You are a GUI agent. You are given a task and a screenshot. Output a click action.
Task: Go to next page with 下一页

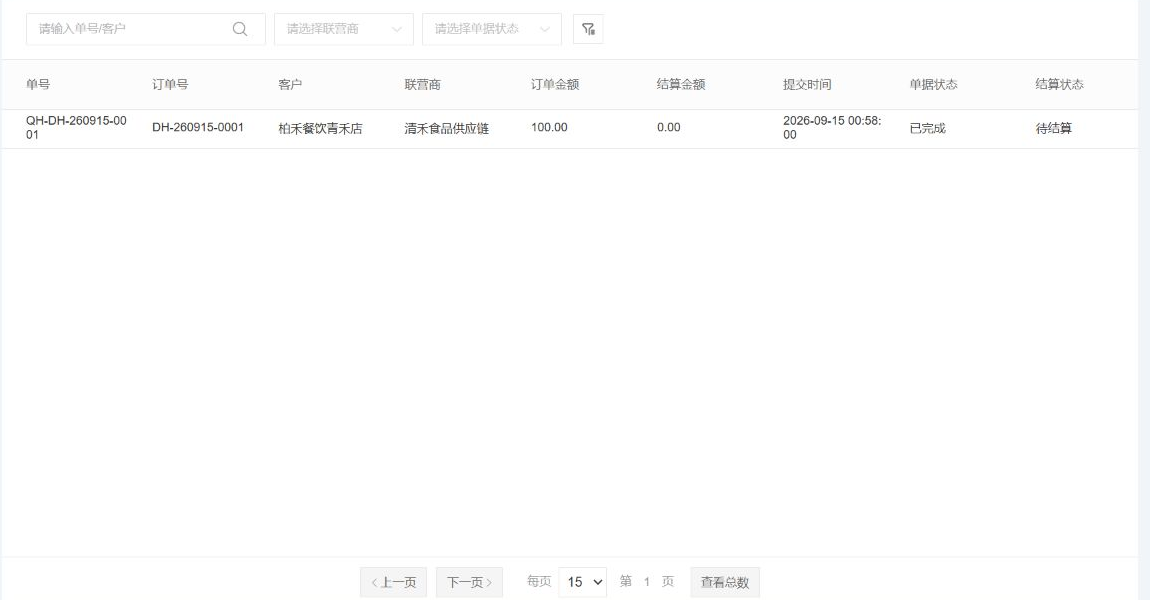pyautogui.click(x=469, y=582)
